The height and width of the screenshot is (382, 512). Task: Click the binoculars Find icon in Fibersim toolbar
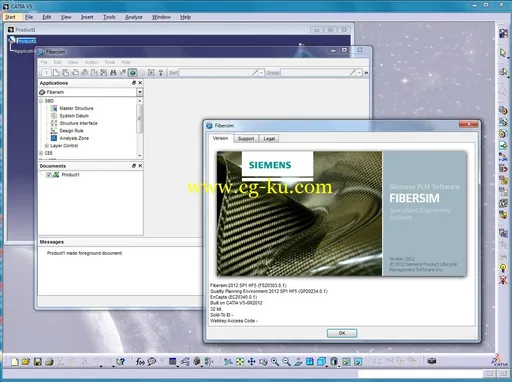pyautogui.click(x=113, y=72)
